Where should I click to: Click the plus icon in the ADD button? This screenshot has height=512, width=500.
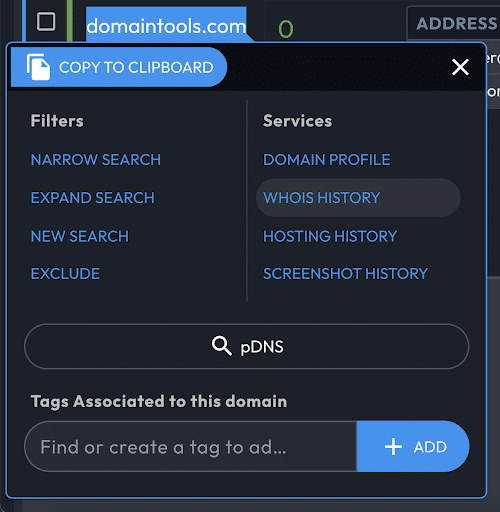[393, 447]
